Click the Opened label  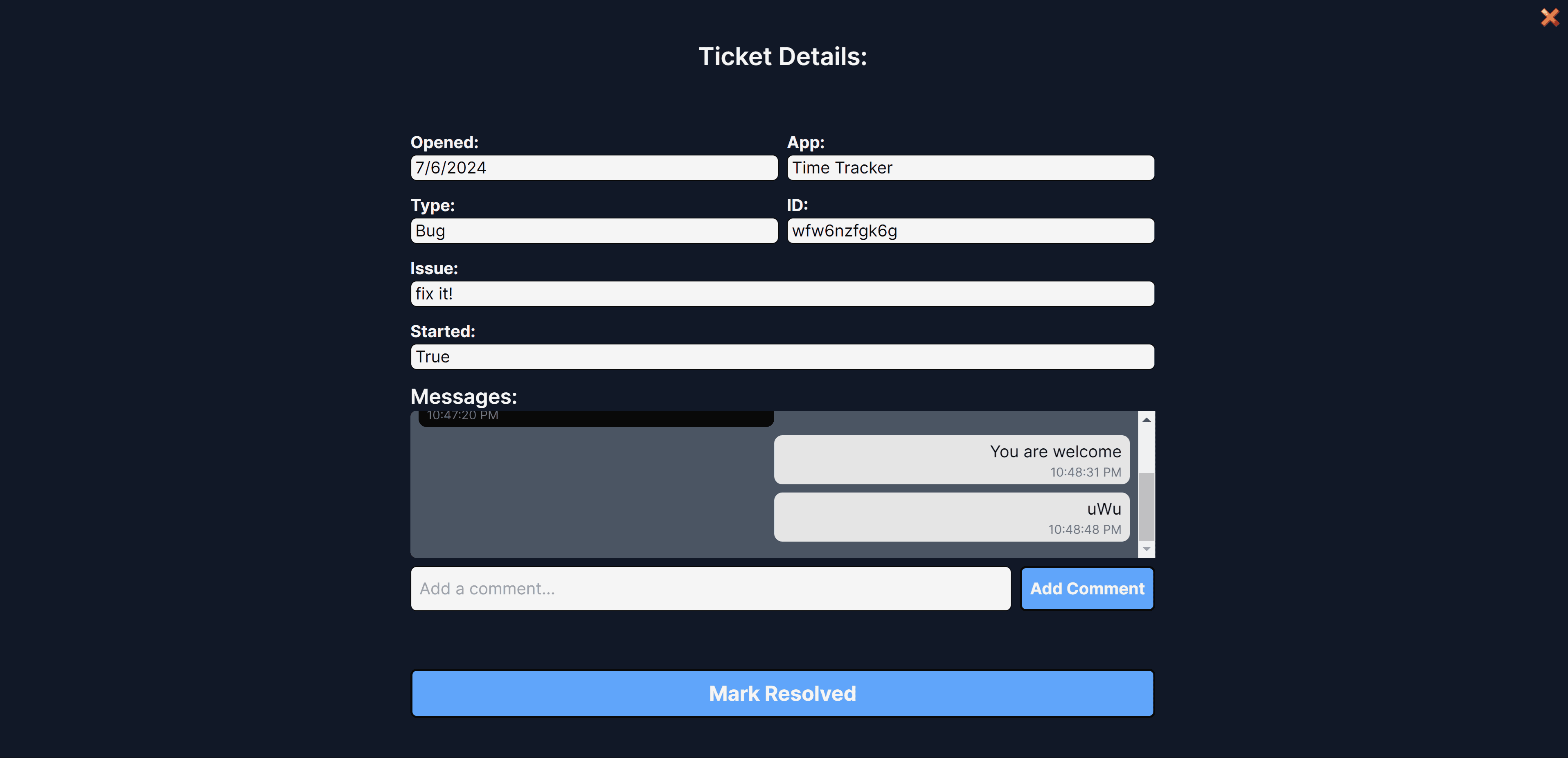tap(444, 141)
